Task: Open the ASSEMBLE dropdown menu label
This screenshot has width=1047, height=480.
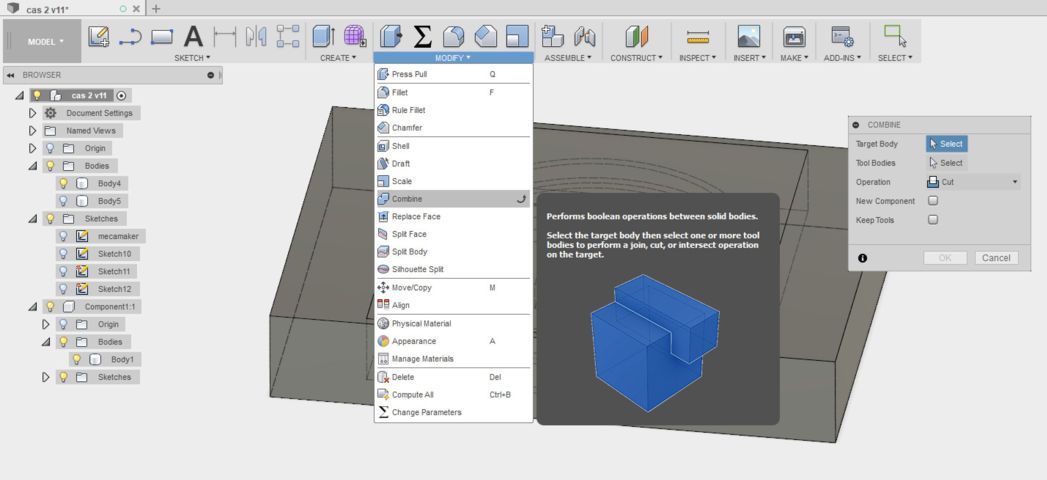Action: pyautogui.click(x=568, y=58)
